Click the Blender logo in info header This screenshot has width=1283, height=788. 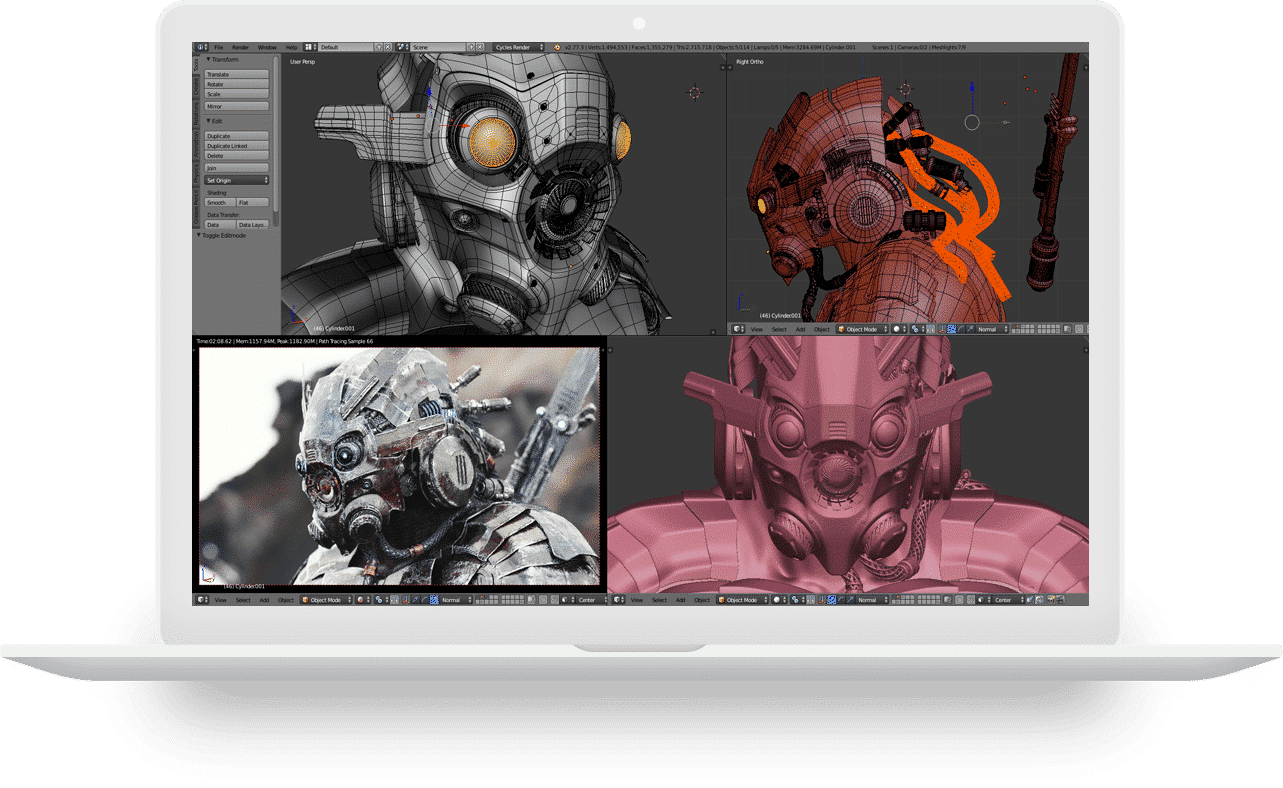557,47
